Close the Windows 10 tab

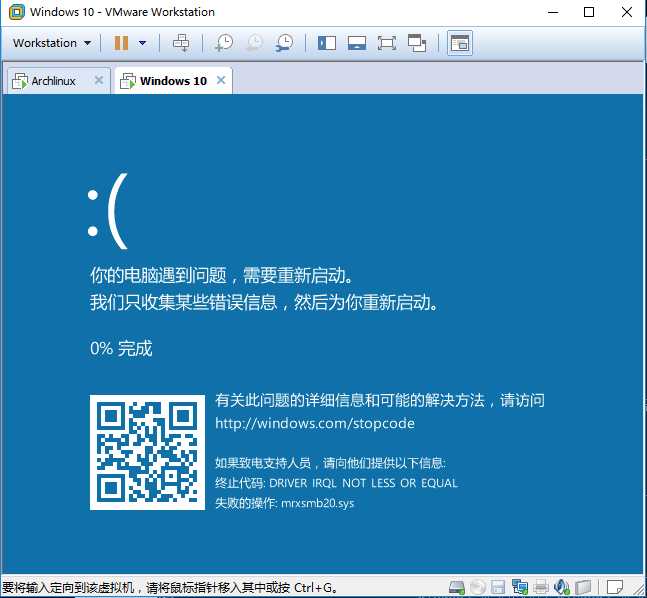221,80
